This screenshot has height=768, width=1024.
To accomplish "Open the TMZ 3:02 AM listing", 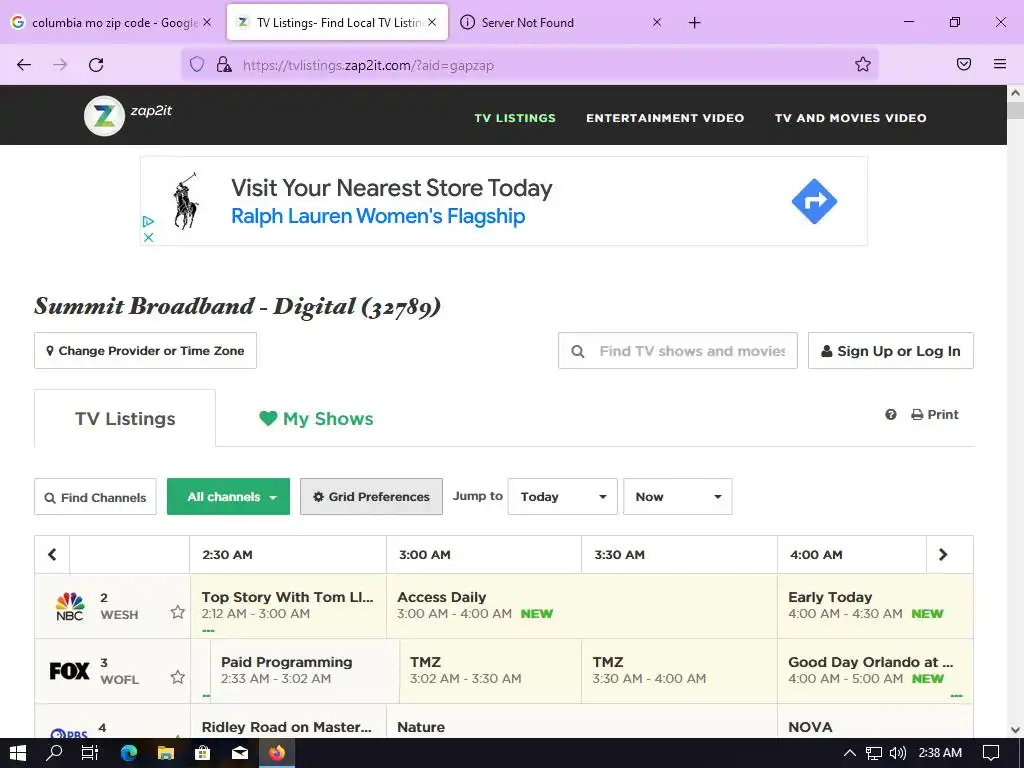I will coord(490,671).
